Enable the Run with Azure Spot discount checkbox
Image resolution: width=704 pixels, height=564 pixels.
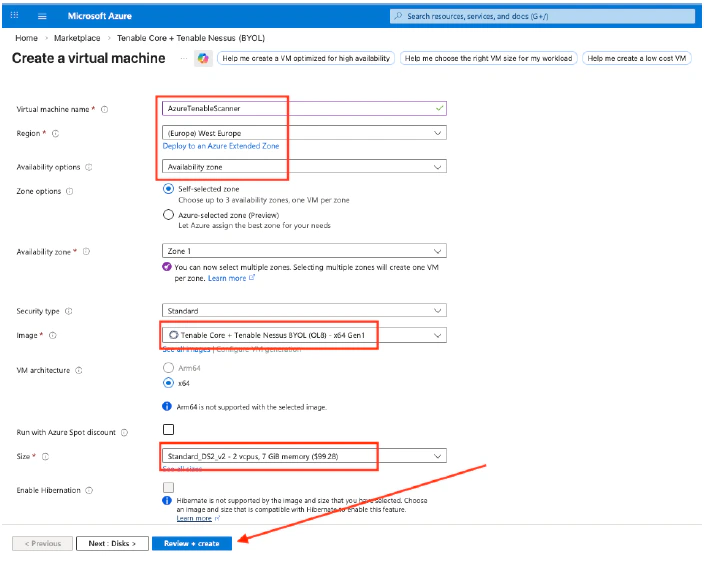click(168, 429)
